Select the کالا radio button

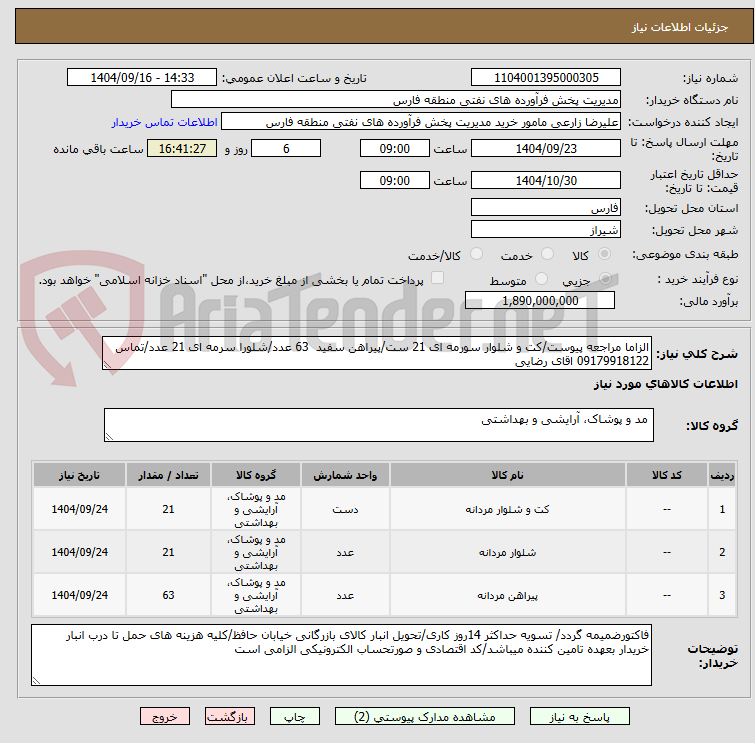604,254
